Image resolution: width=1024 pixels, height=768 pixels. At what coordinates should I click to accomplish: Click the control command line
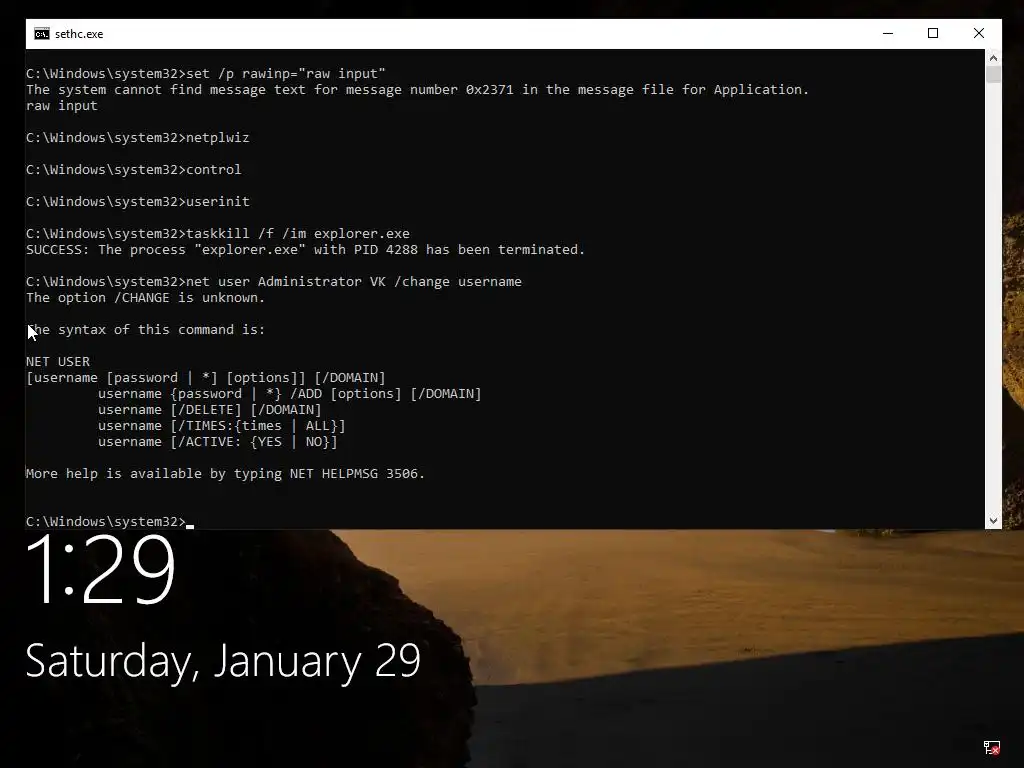pos(134,170)
